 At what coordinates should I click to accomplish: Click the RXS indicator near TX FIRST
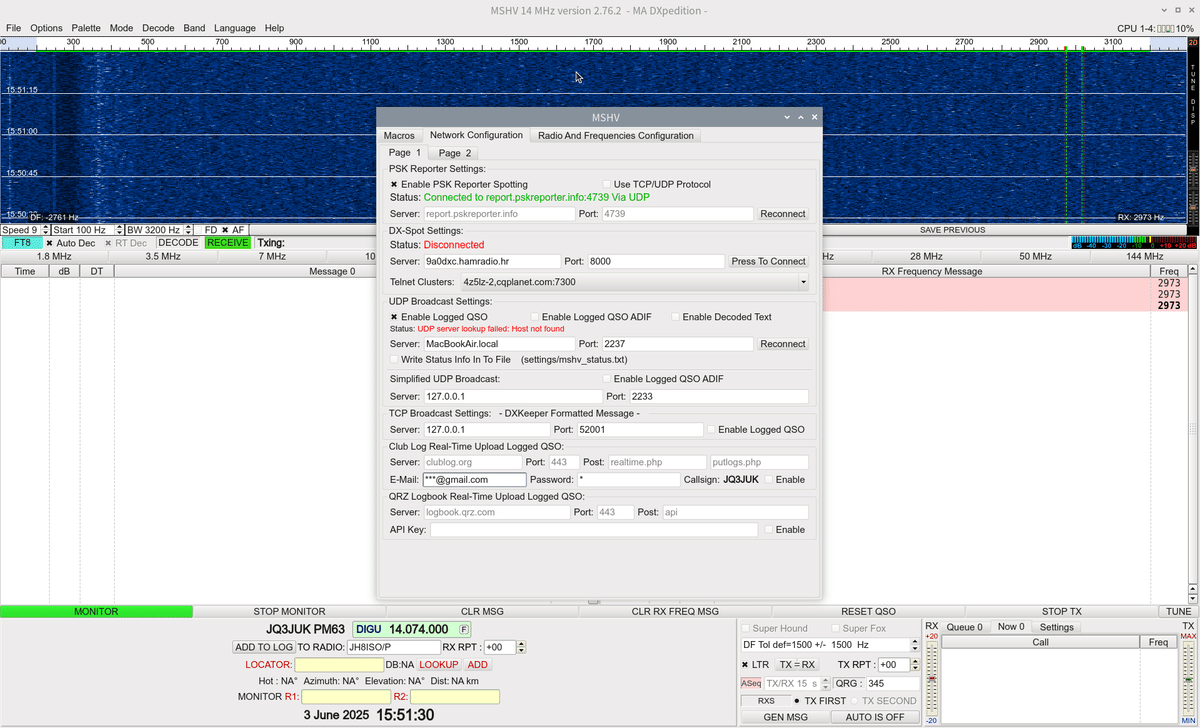pyautogui.click(x=766, y=700)
